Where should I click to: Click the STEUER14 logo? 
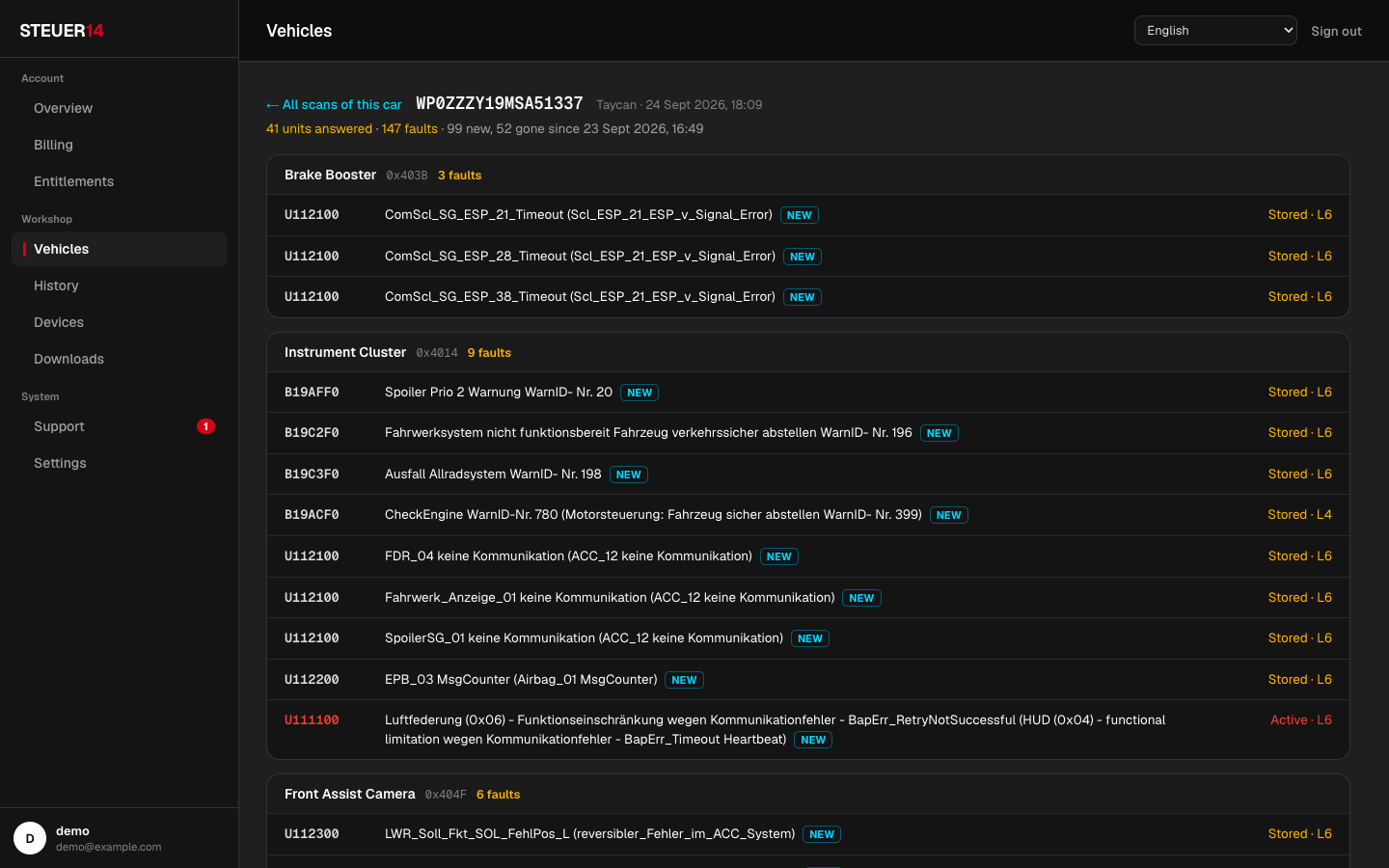(x=62, y=31)
